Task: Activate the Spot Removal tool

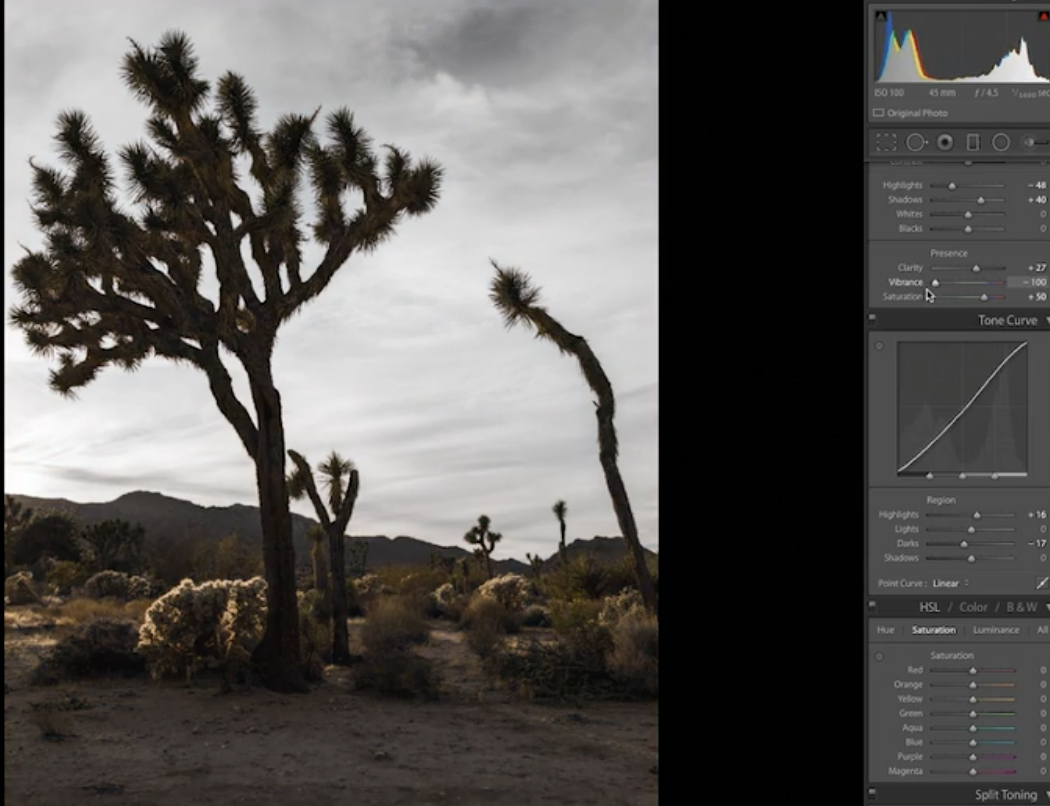Action: [x=915, y=143]
